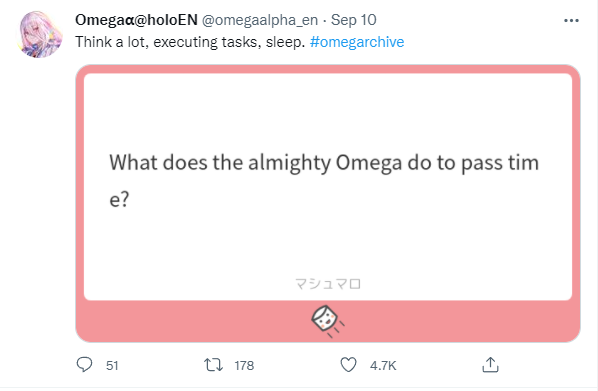
Task: Click the 51 replies count
Action: pos(112,366)
